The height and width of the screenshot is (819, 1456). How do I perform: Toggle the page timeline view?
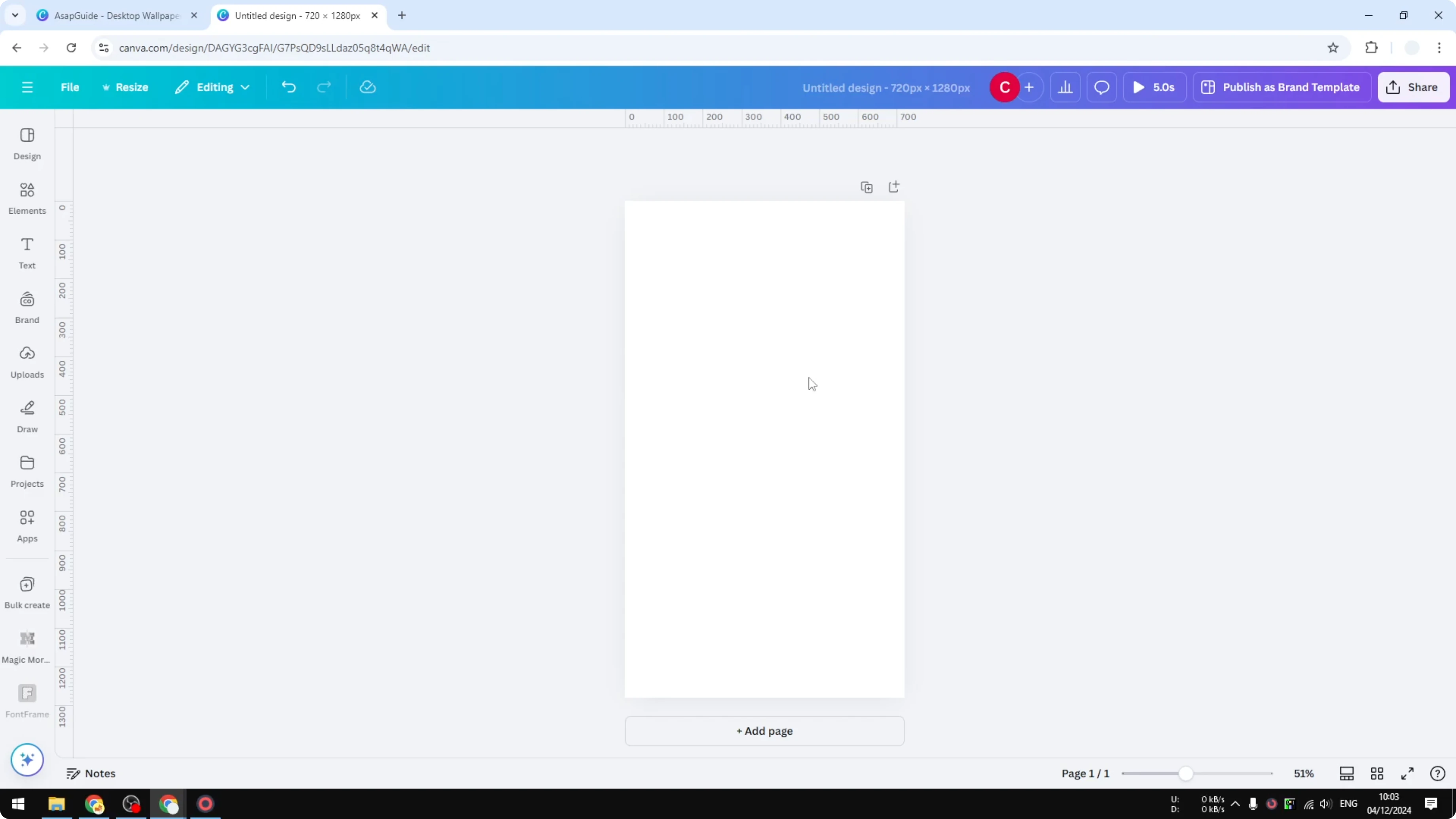(x=1346, y=773)
